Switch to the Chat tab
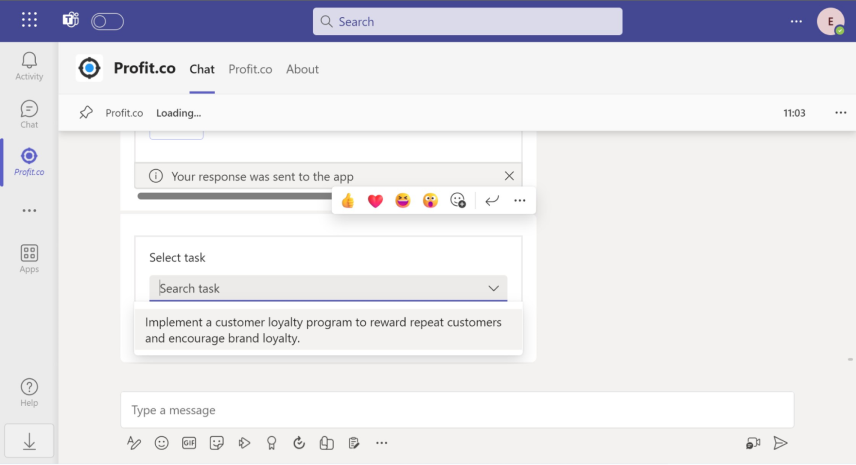This screenshot has height=465, width=856. (x=202, y=69)
